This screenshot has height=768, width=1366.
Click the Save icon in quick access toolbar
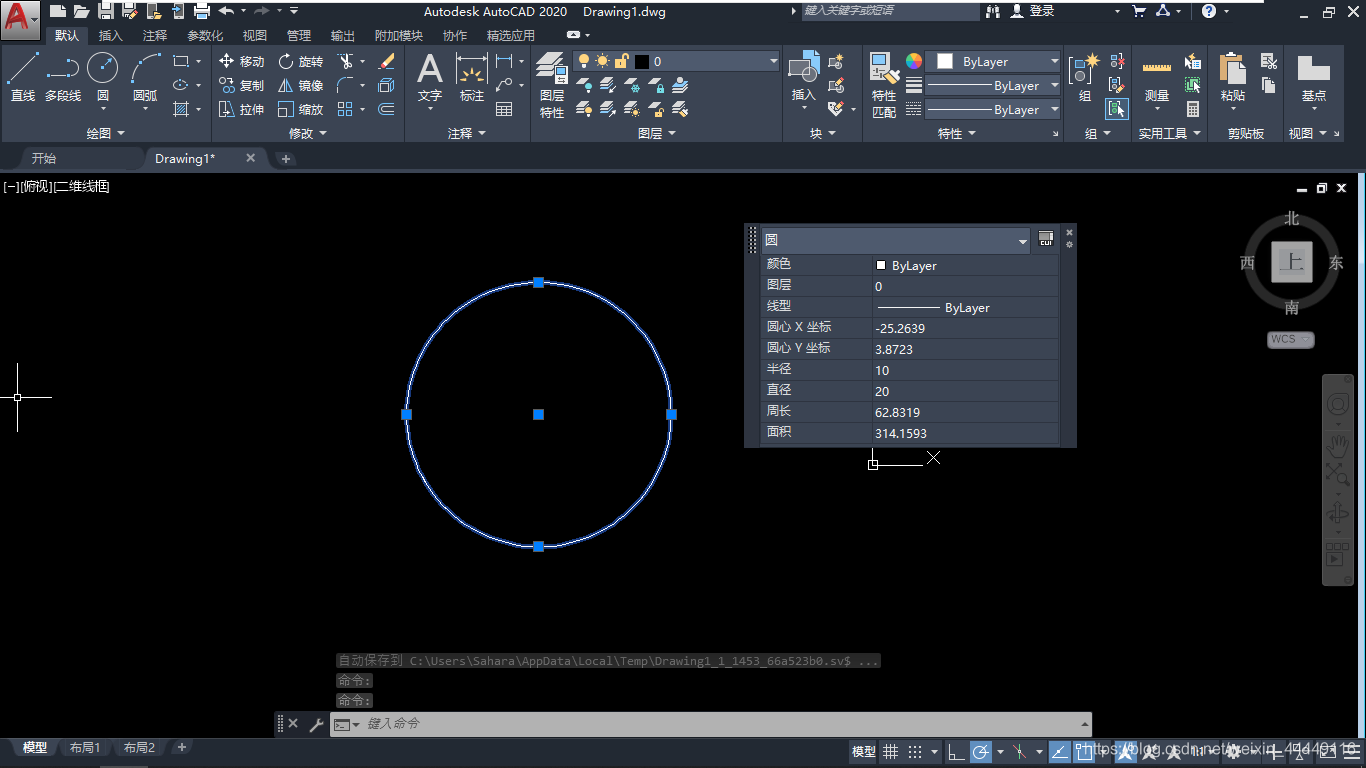click(x=106, y=11)
